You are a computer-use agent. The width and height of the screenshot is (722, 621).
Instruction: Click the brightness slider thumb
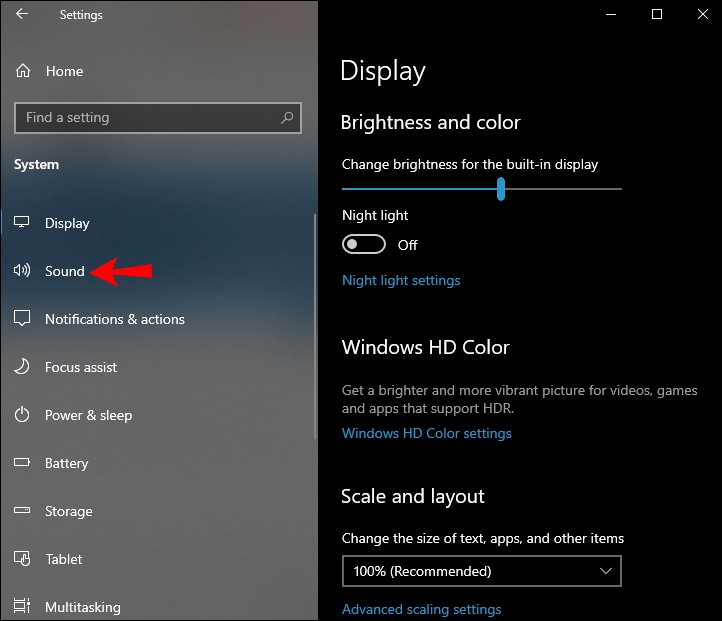pyautogui.click(x=501, y=189)
